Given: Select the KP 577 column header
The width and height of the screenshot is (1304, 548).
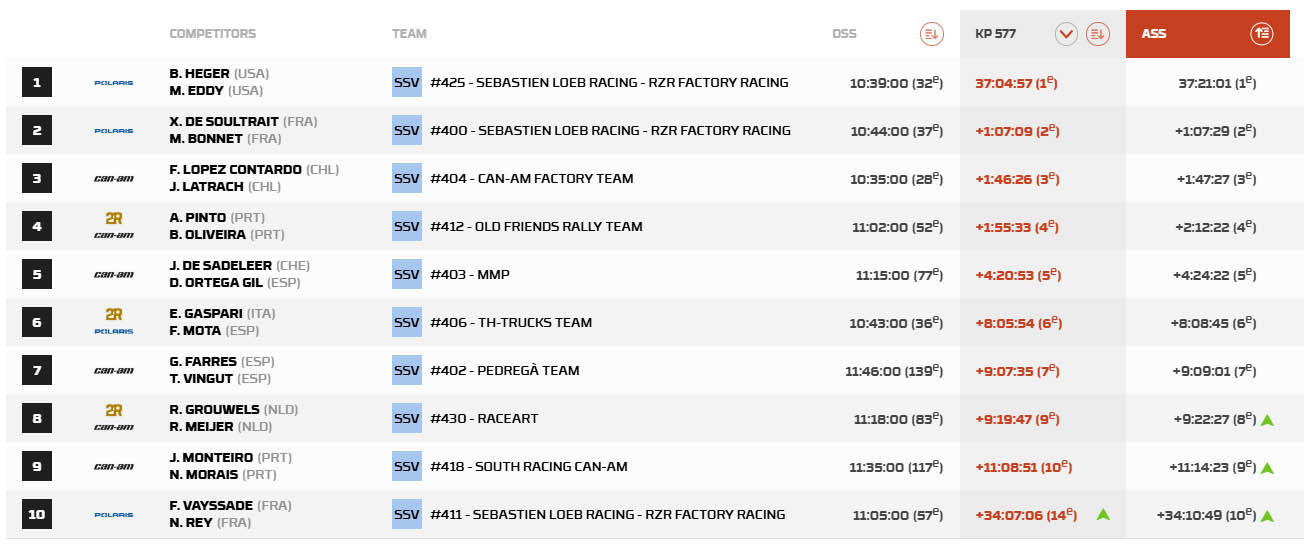Looking at the screenshot, I should [x=995, y=34].
